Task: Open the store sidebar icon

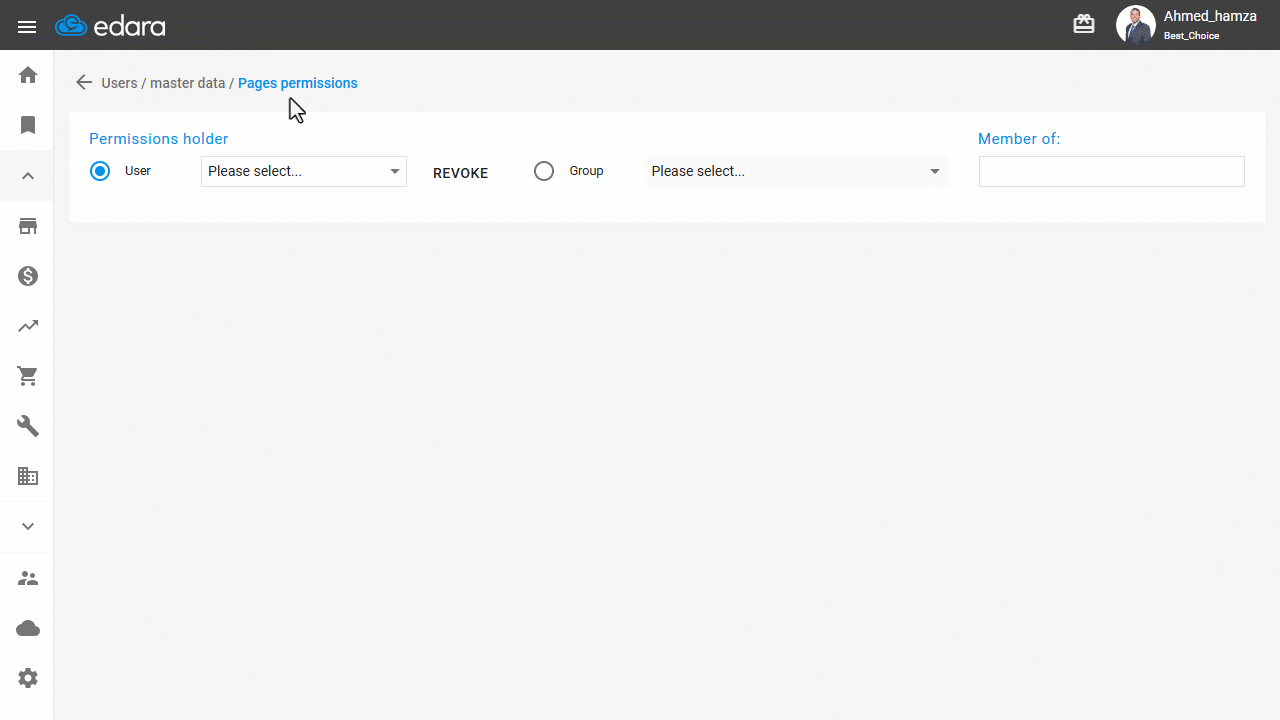Action: pos(28,226)
